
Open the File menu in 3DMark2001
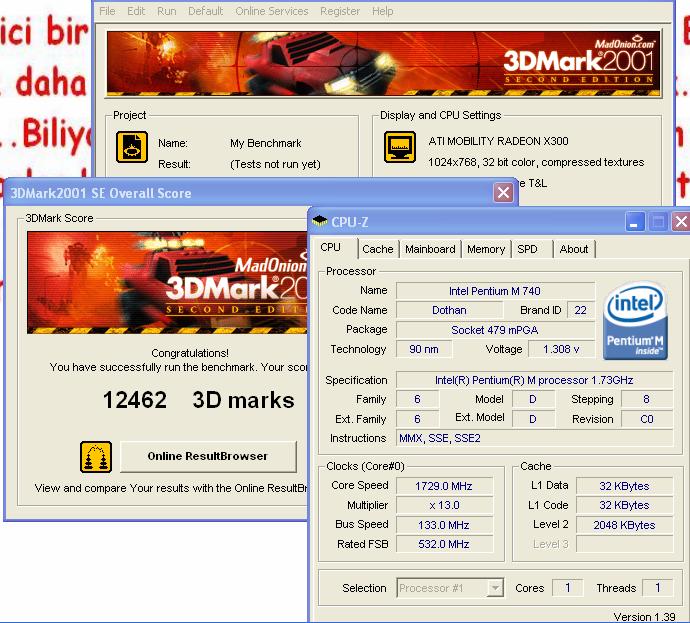click(x=107, y=11)
